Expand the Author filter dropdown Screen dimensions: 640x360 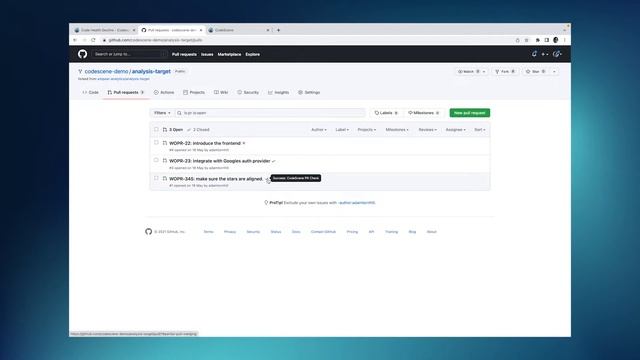(x=319, y=130)
